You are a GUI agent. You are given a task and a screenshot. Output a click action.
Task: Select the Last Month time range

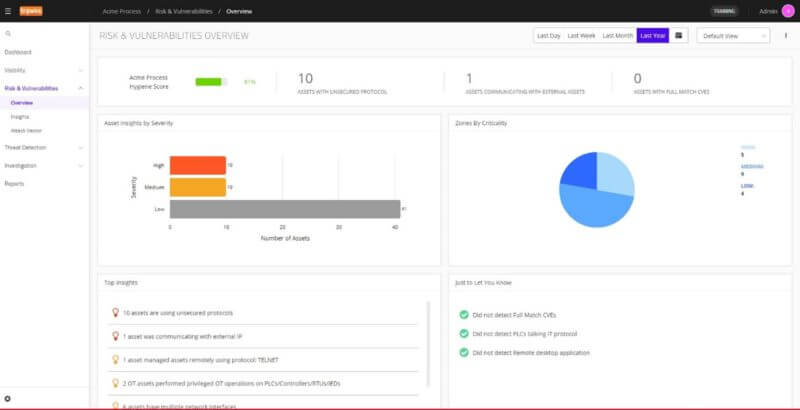pyautogui.click(x=617, y=35)
